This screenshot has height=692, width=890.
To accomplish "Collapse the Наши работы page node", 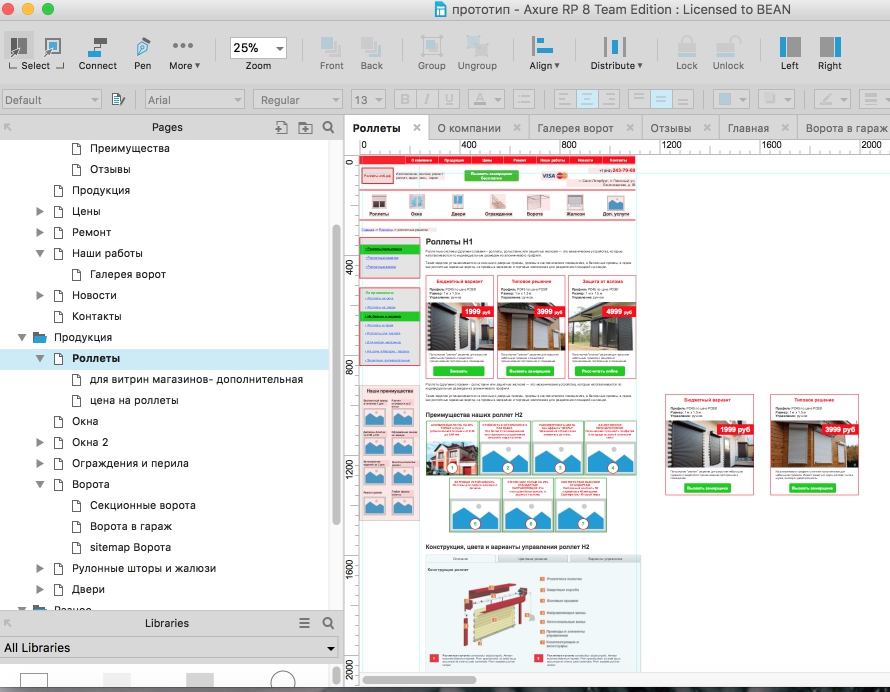I will tap(40, 253).
